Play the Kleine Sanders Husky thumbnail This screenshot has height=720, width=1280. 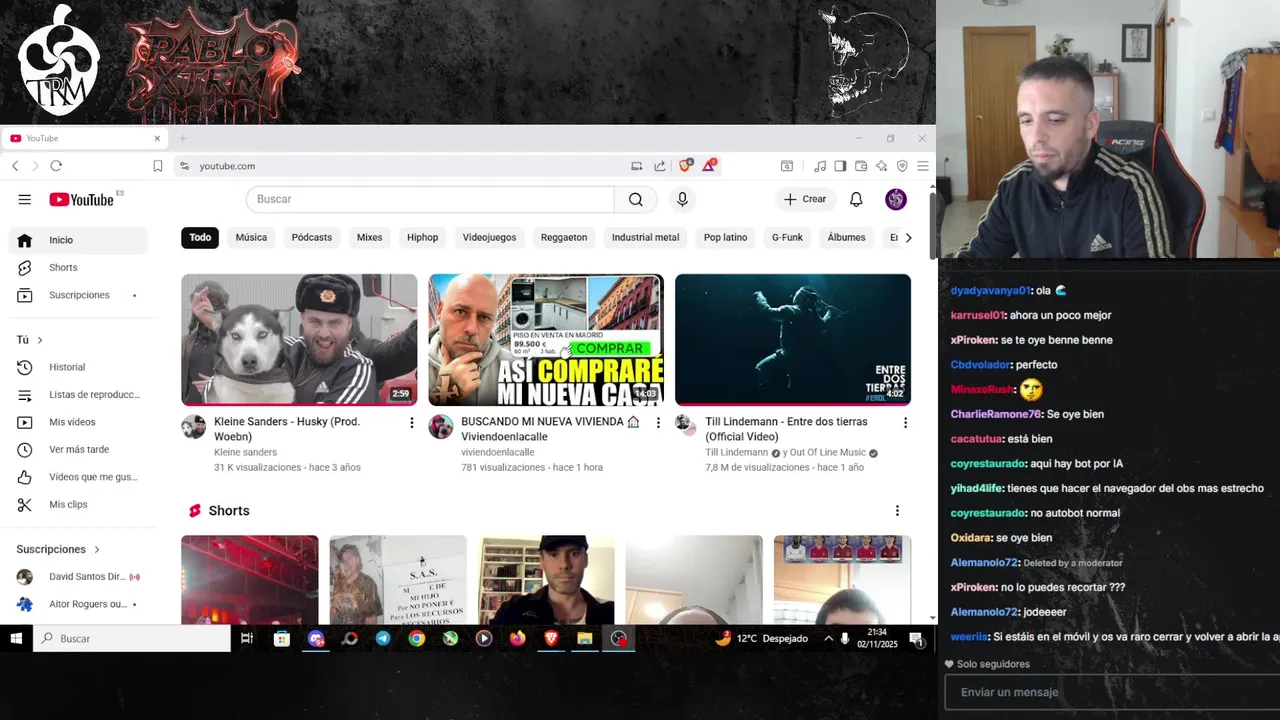(x=299, y=340)
